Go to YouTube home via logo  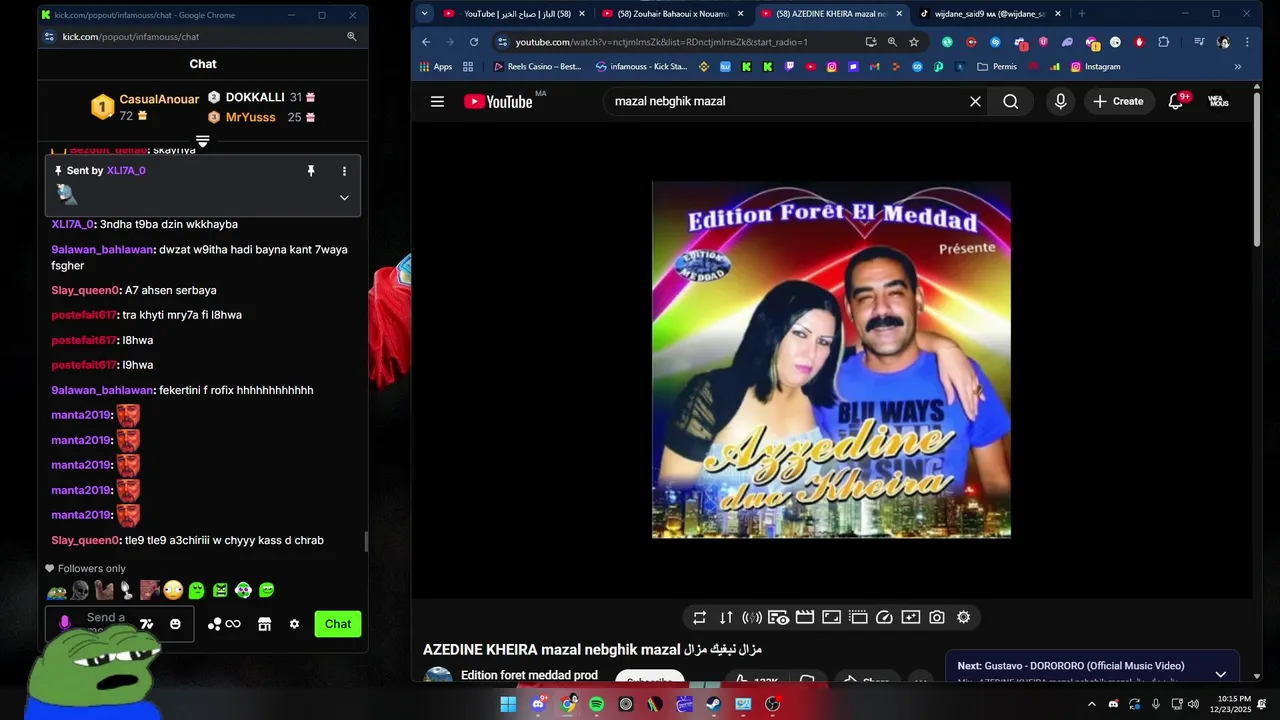[498, 101]
